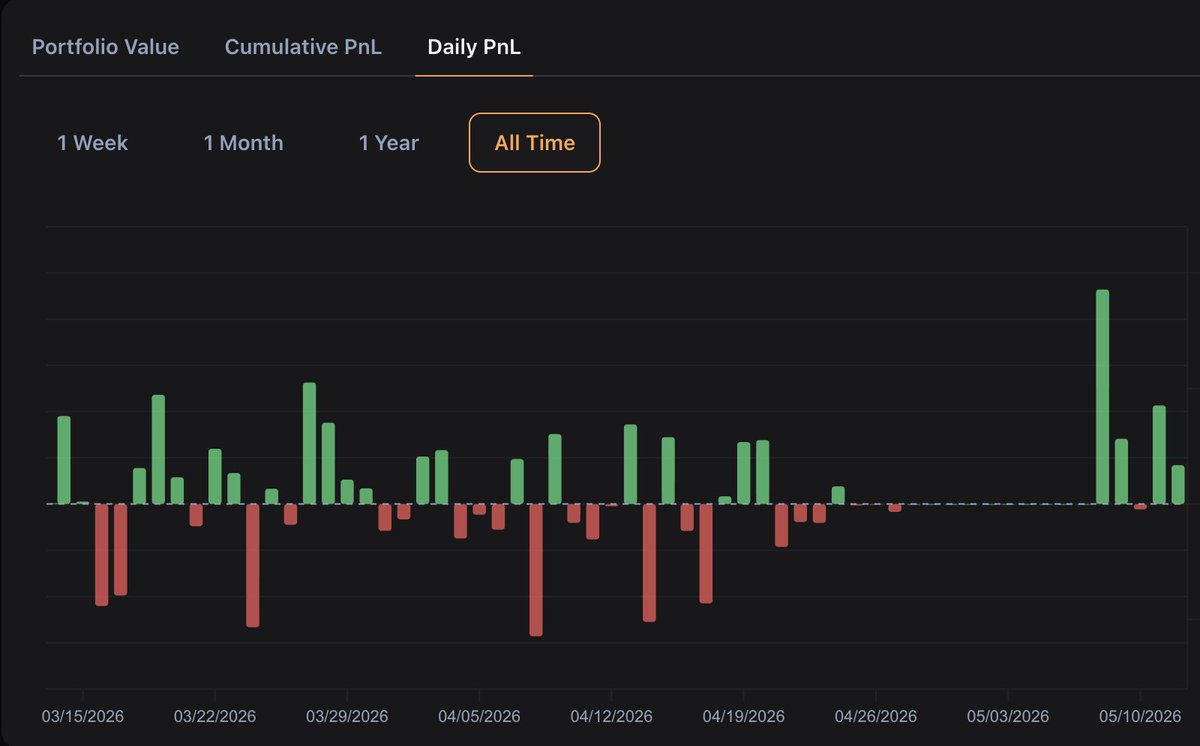Screen dimensions: 1200x746
Task: Click the All Time range button
Action: pos(535,143)
